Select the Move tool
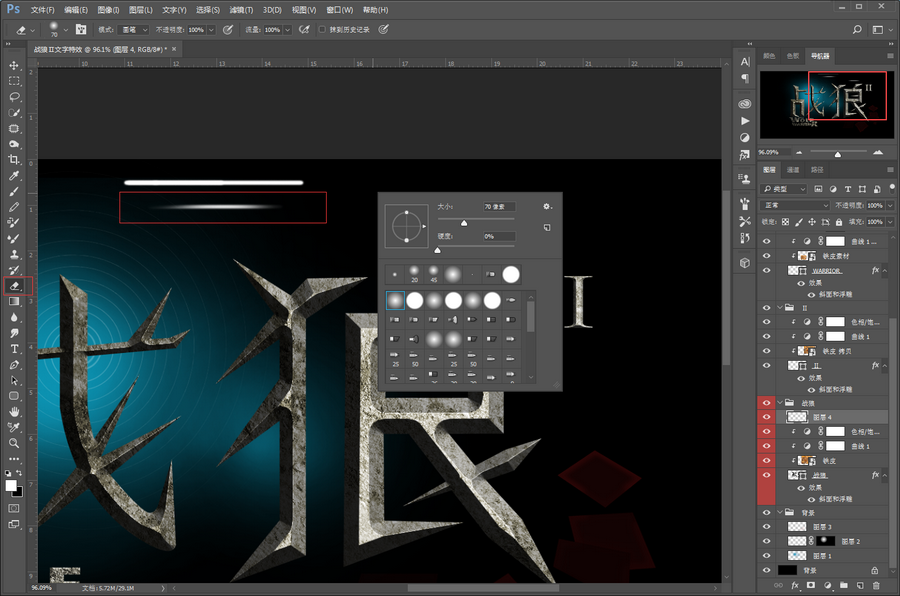Viewport: 900px width, 596px height. pyautogui.click(x=14, y=65)
